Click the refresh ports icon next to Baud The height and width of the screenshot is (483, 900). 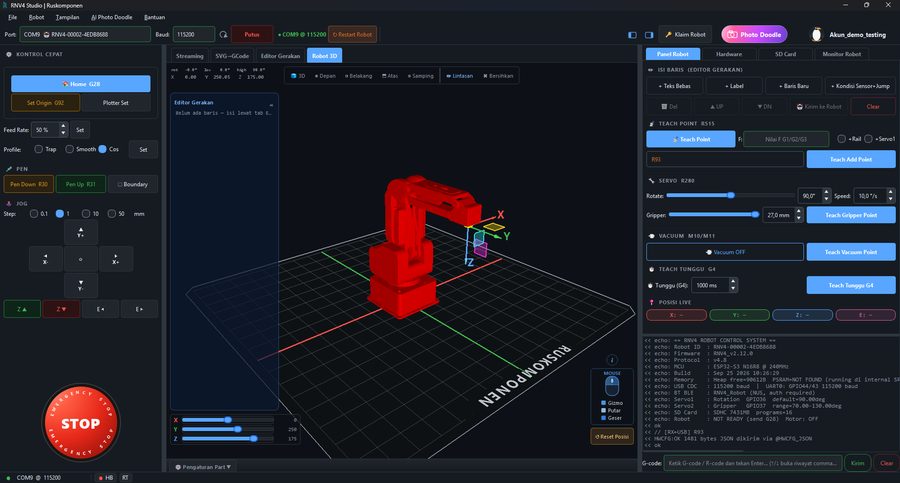(x=223, y=34)
